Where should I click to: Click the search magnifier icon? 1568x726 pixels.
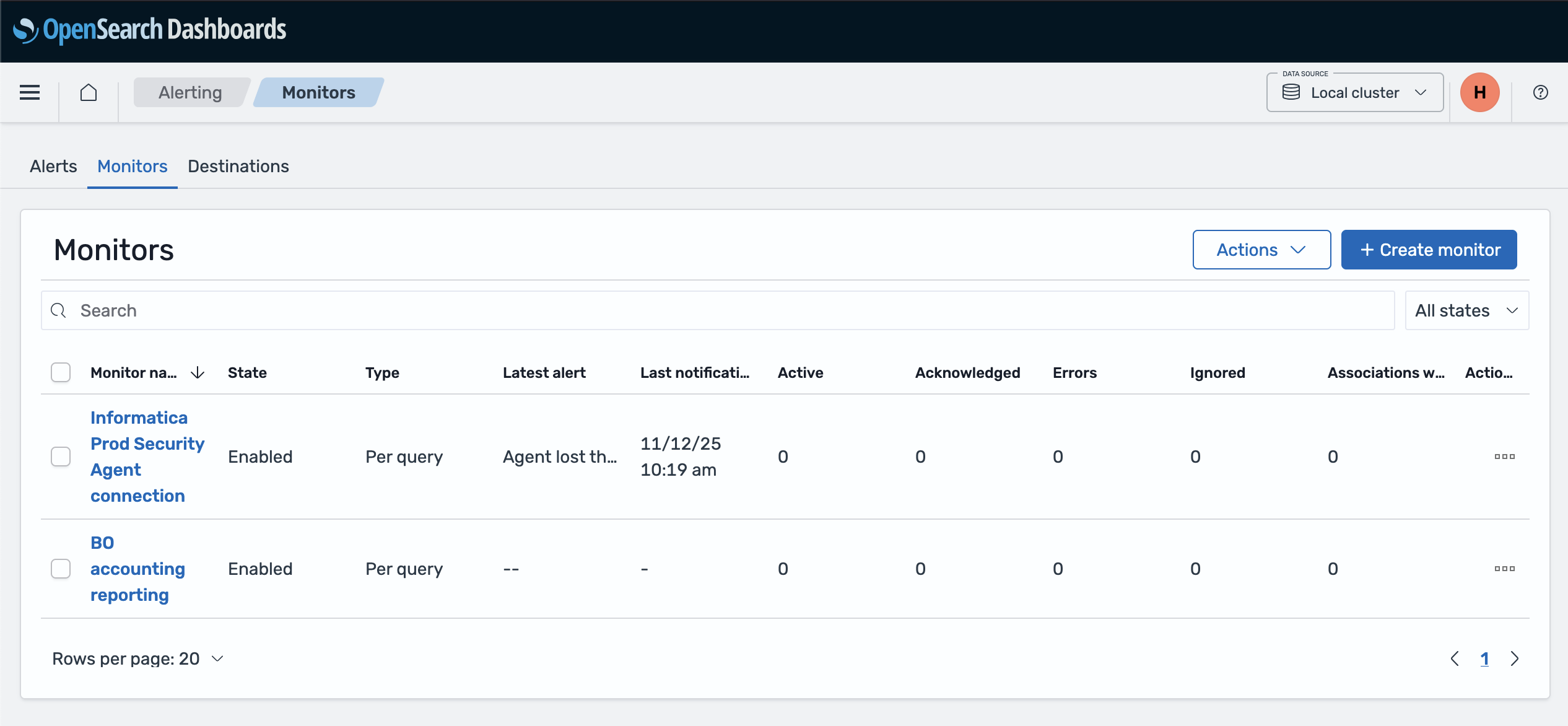59,310
